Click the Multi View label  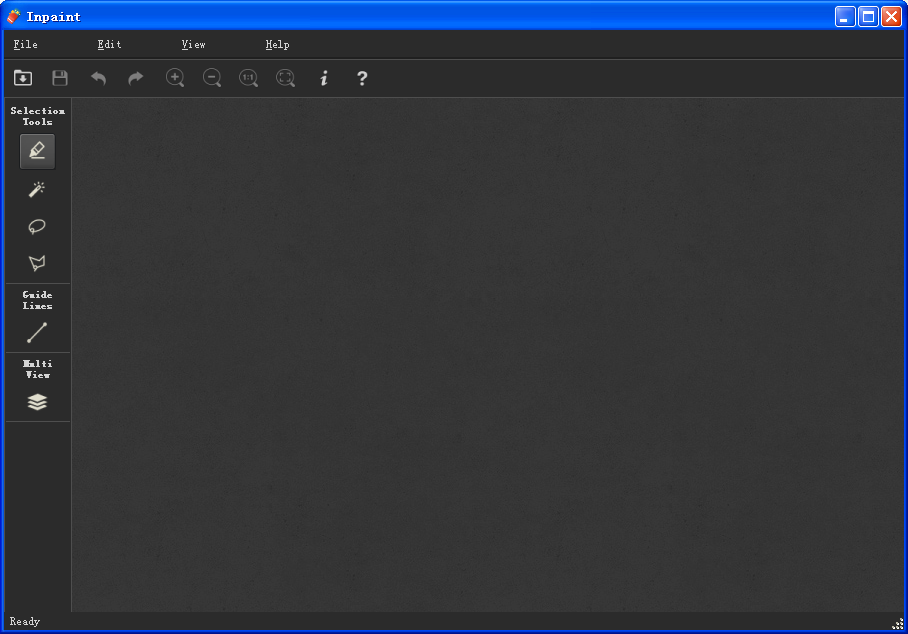[x=38, y=369]
